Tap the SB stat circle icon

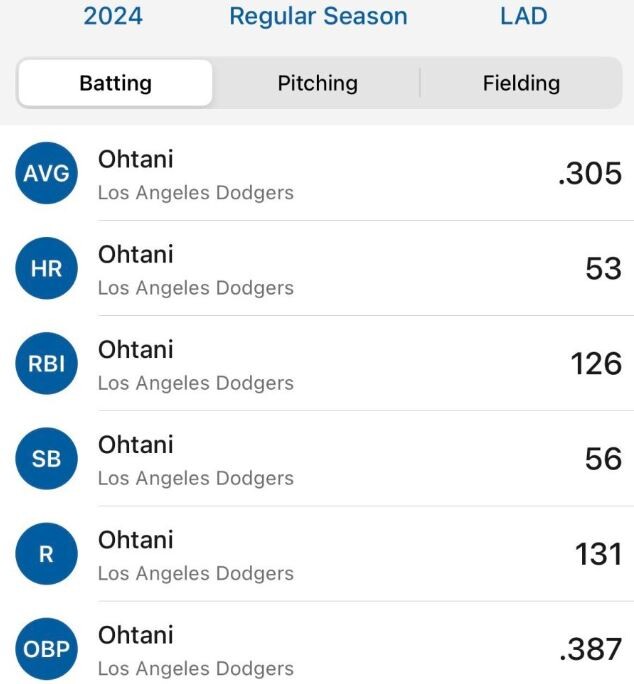(46, 458)
